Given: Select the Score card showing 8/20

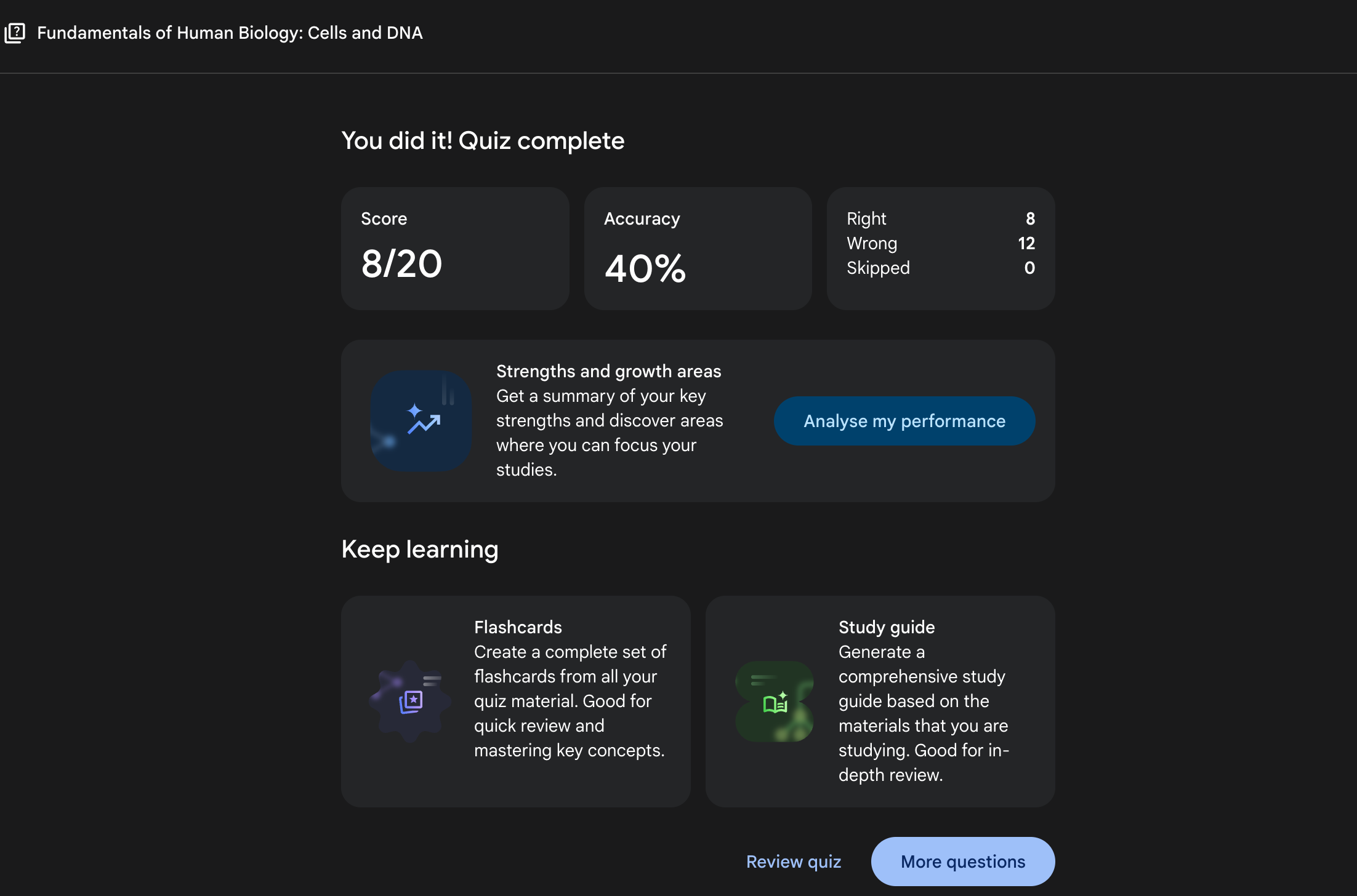Looking at the screenshot, I should click(x=455, y=248).
